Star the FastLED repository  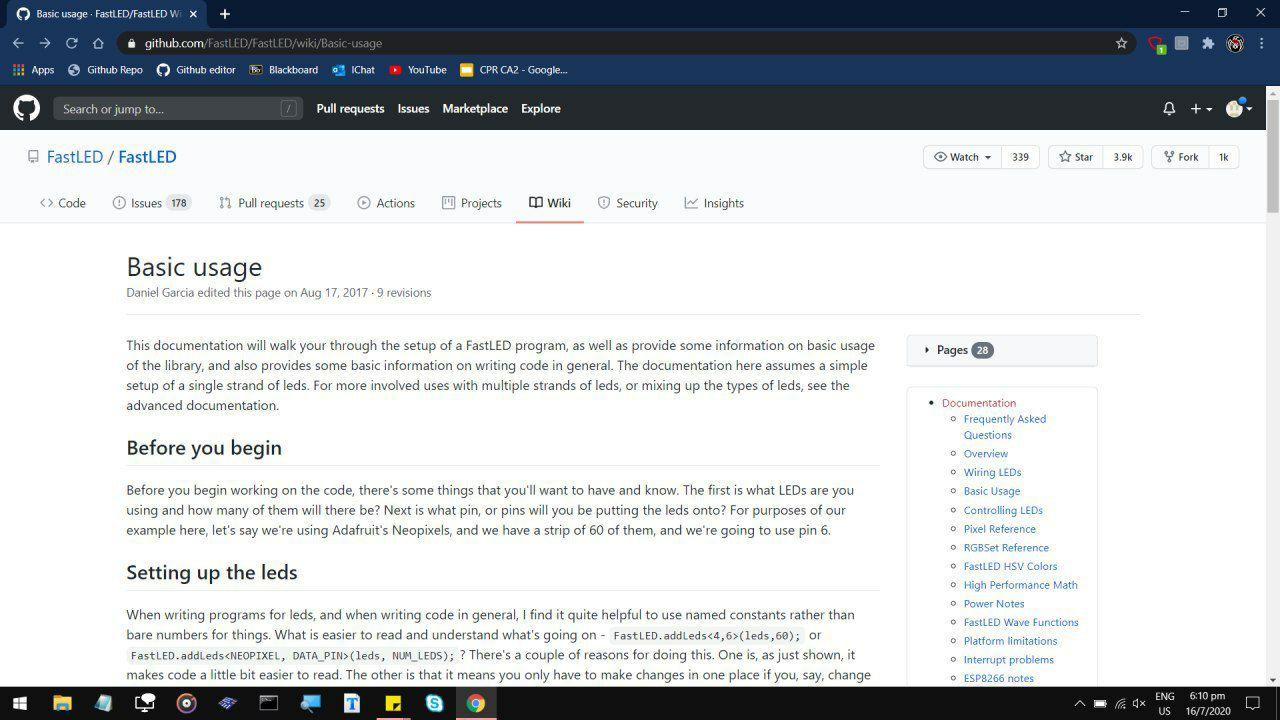pos(1075,157)
